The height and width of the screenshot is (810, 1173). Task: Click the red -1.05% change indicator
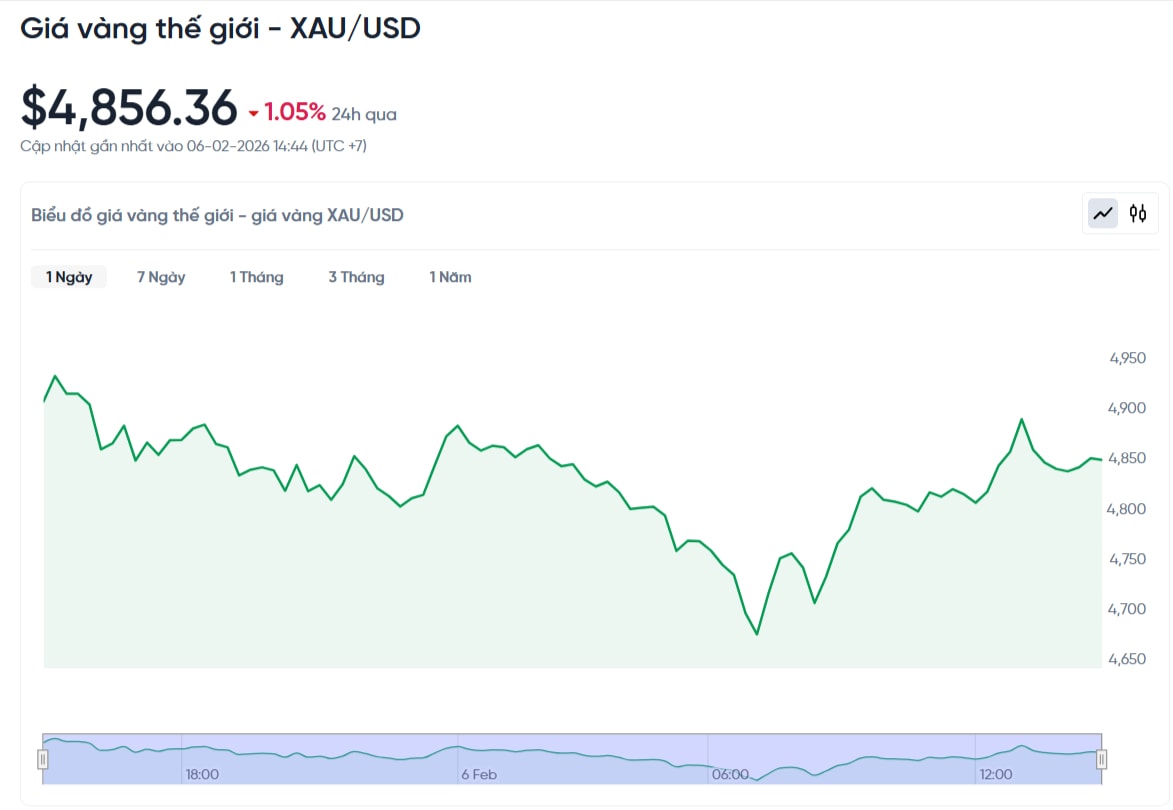tap(290, 110)
